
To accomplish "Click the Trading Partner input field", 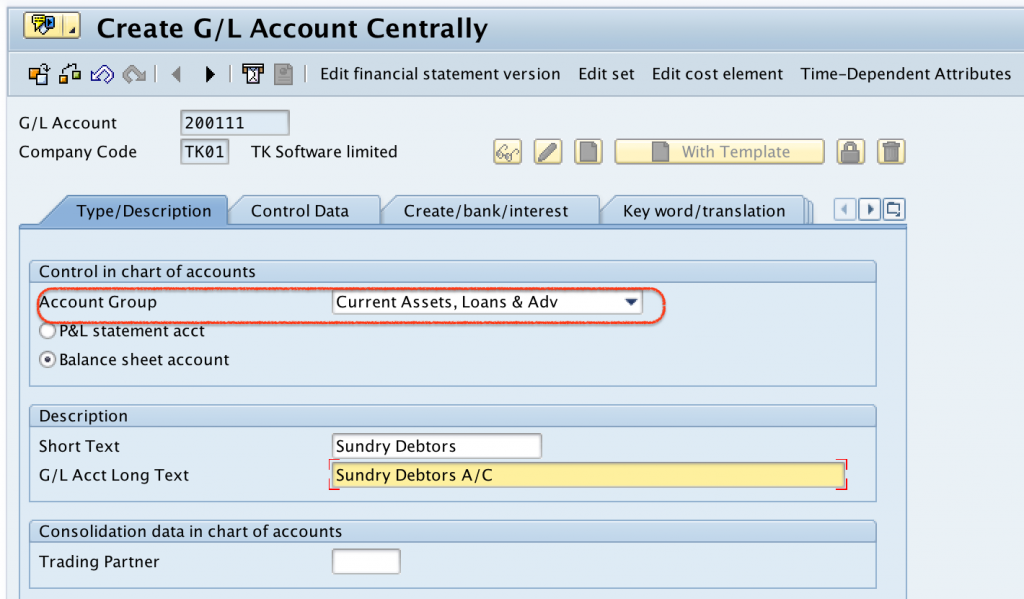I will [366, 561].
